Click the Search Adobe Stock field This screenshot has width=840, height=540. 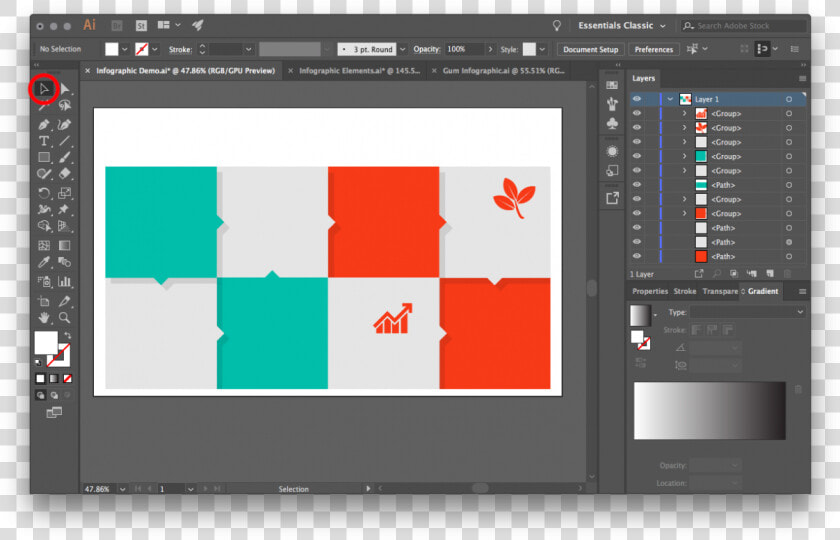click(744, 26)
